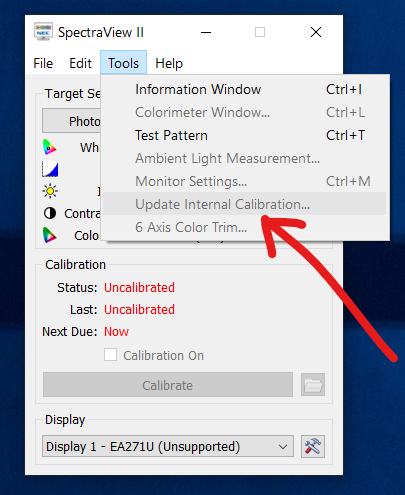Open the Help menu
405x495 pixels.
pos(169,63)
